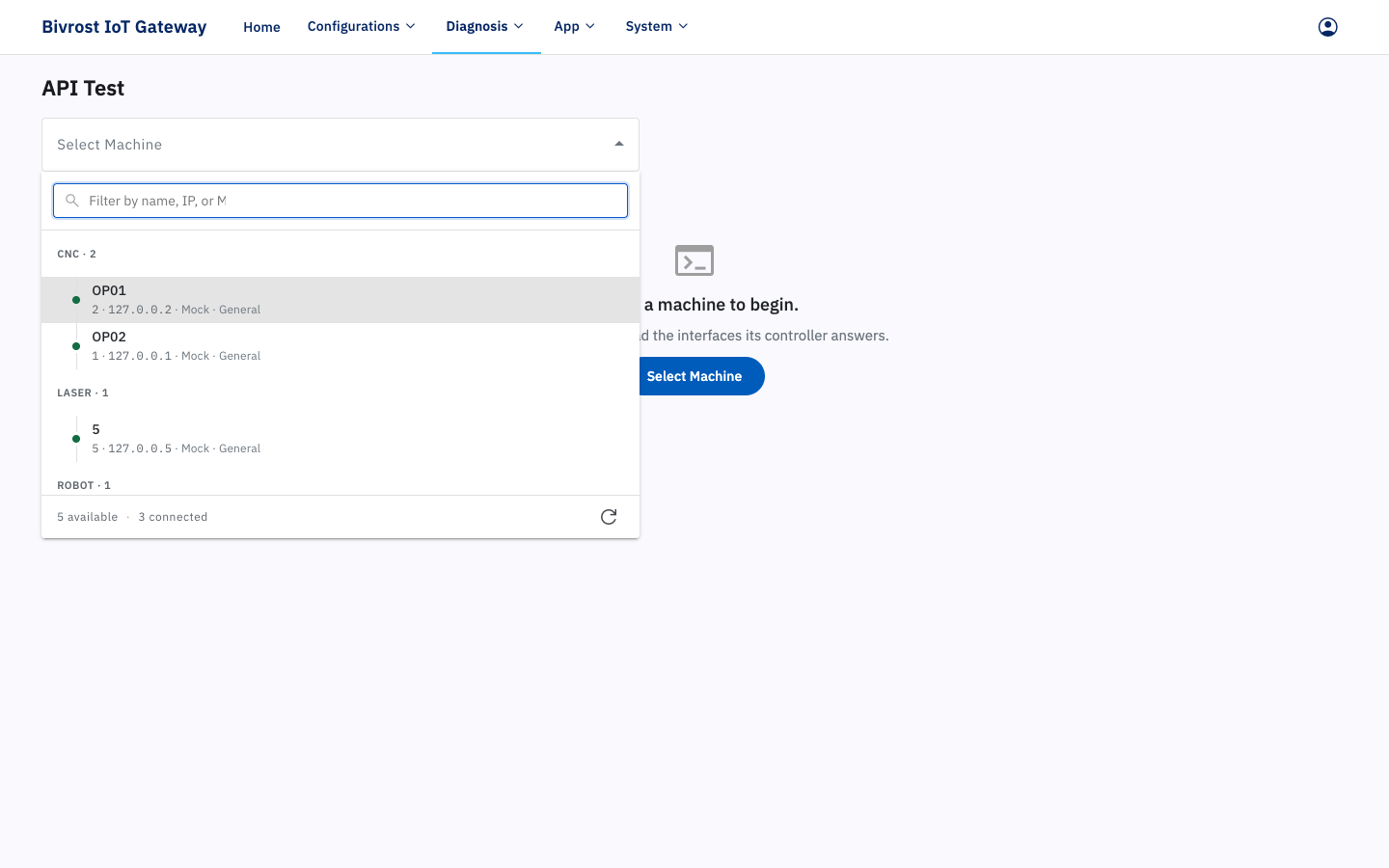Click the search magnifier icon in filter
Screen dimensions: 1389x868
coord(71,201)
